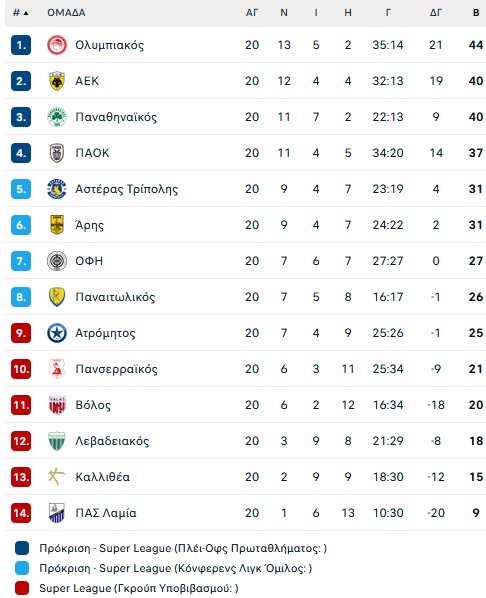Click the ΠΑΣ Λαμία team badge

click(x=57, y=513)
